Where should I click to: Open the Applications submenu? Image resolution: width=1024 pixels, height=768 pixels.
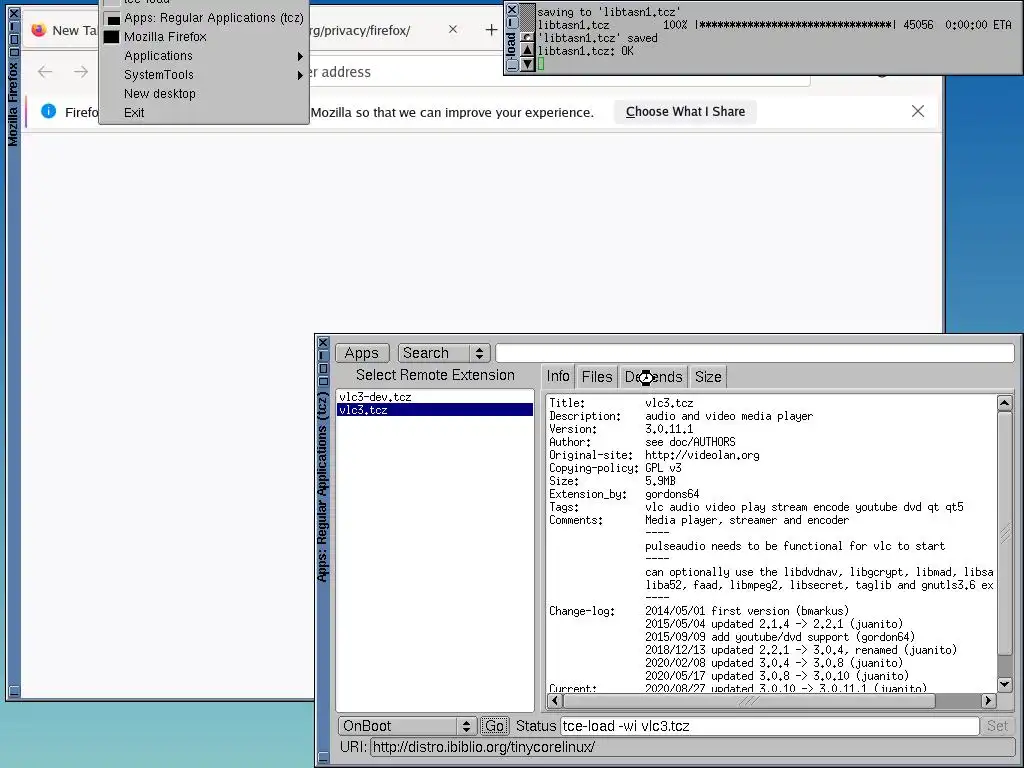coord(204,56)
